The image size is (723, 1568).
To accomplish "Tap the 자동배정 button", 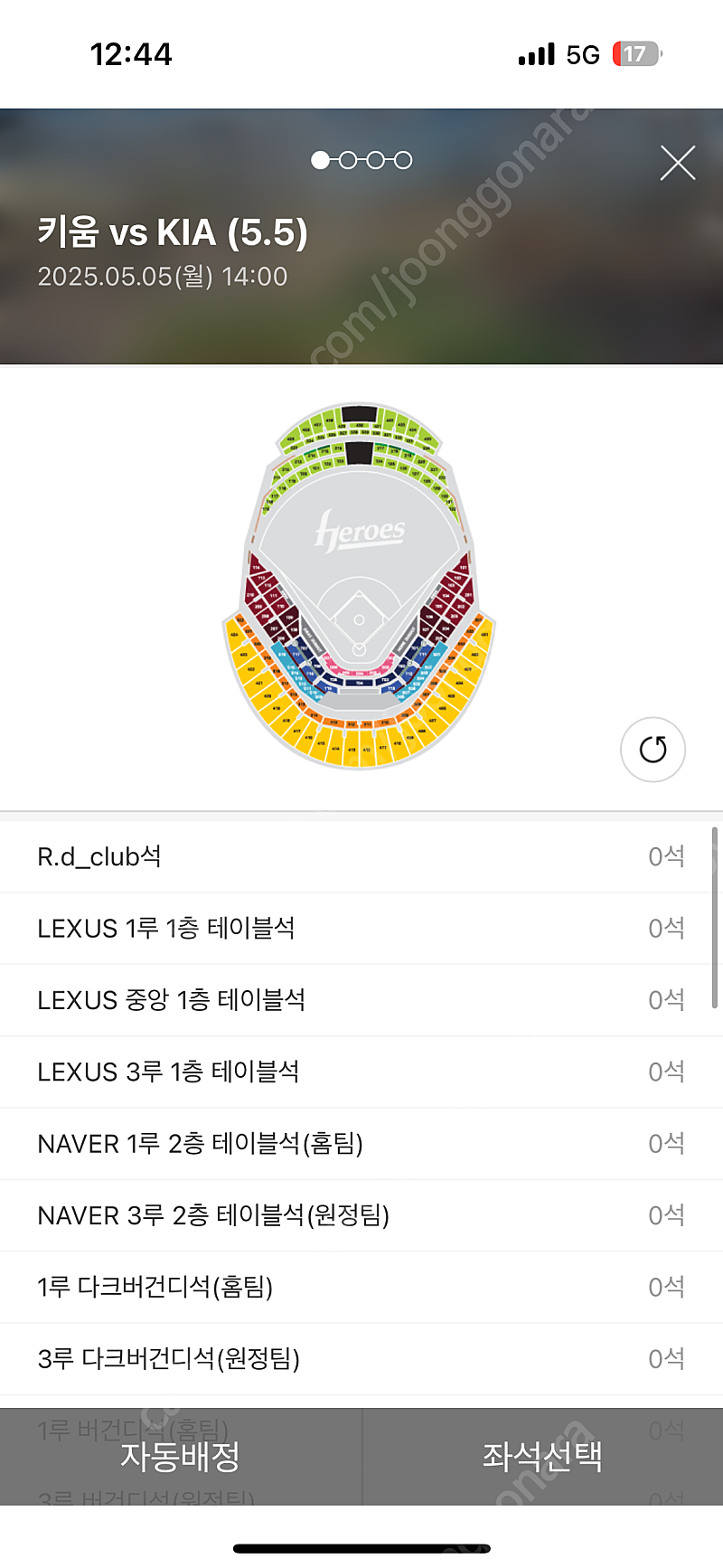I will pyautogui.click(x=181, y=1456).
